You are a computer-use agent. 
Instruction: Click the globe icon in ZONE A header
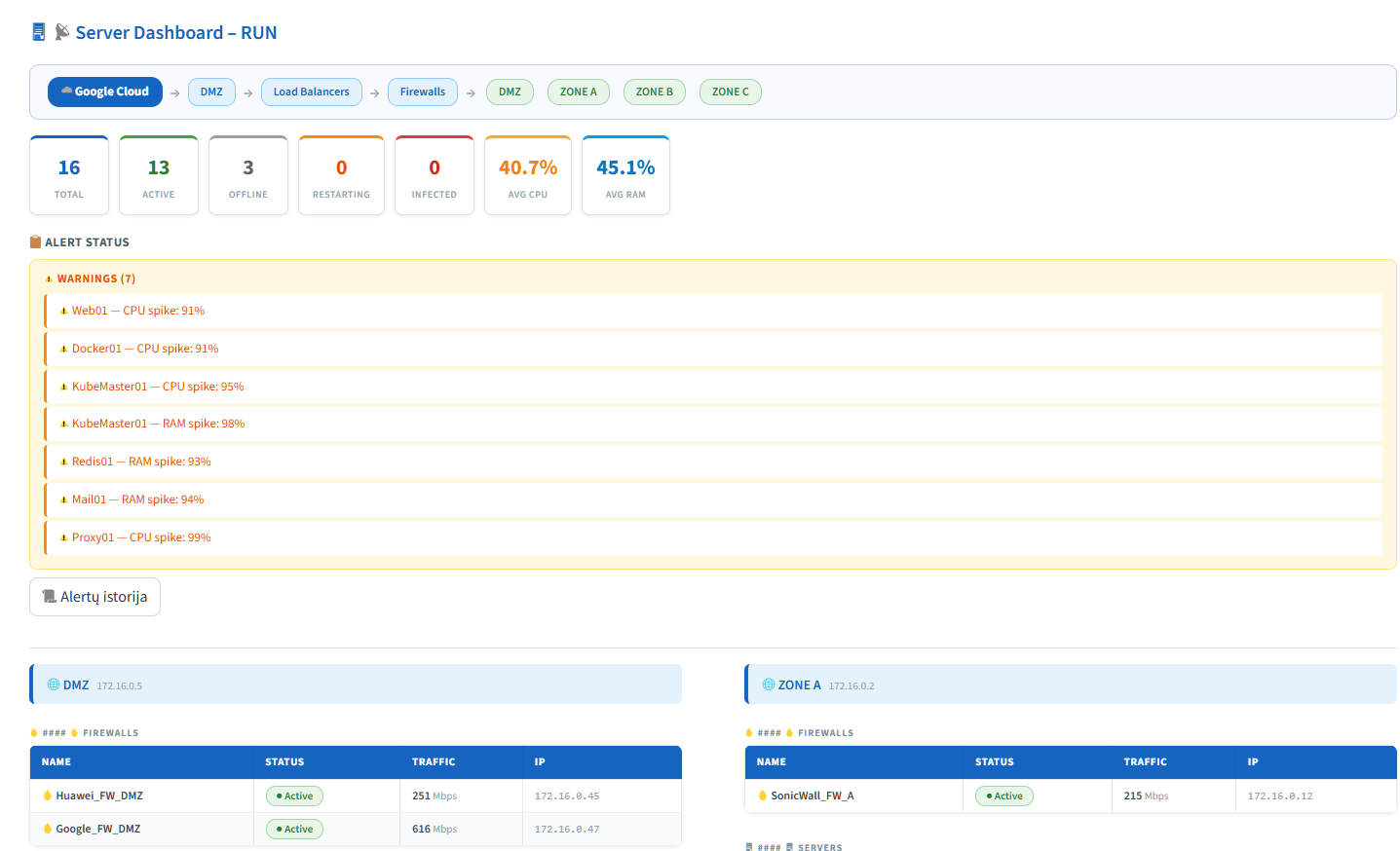[x=769, y=684]
